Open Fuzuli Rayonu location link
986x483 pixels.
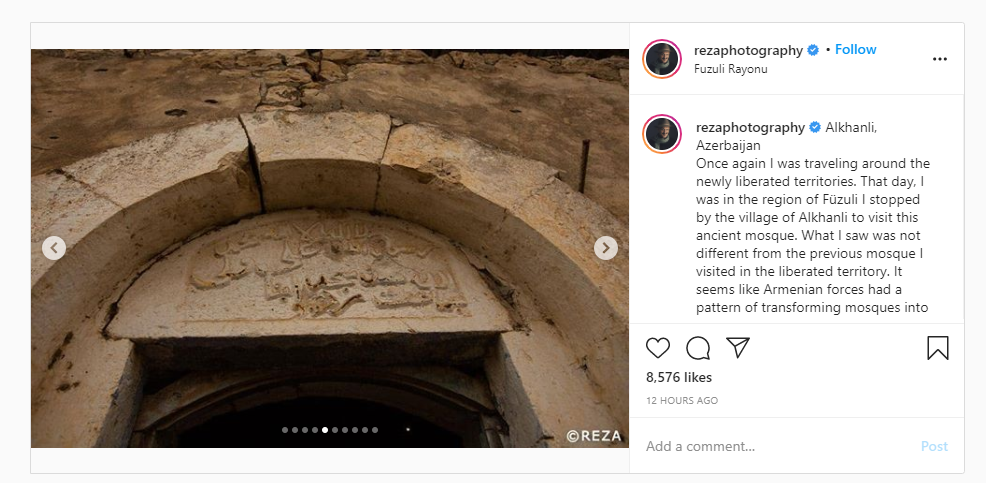[730, 69]
